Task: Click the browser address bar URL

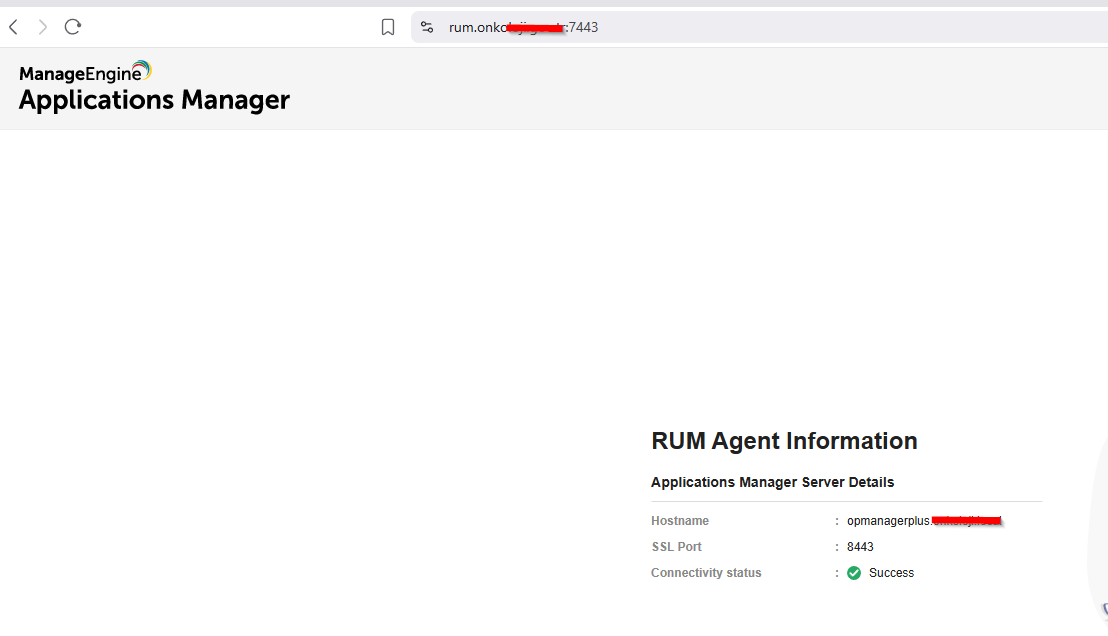Action: point(524,27)
